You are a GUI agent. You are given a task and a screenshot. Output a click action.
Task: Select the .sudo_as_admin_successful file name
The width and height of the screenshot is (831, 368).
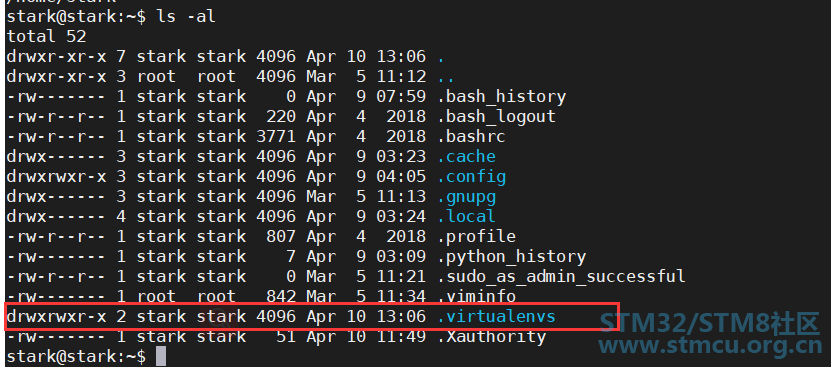562,277
